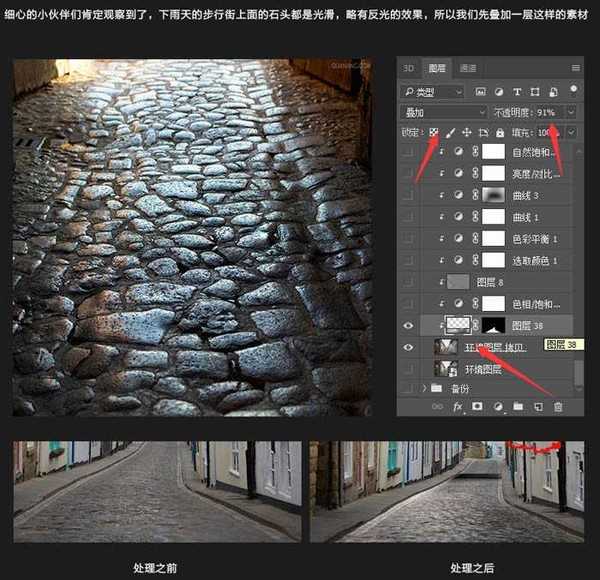Delete layer using the trash icon
Image resolution: width=600 pixels, height=580 pixels.
coord(558,407)
